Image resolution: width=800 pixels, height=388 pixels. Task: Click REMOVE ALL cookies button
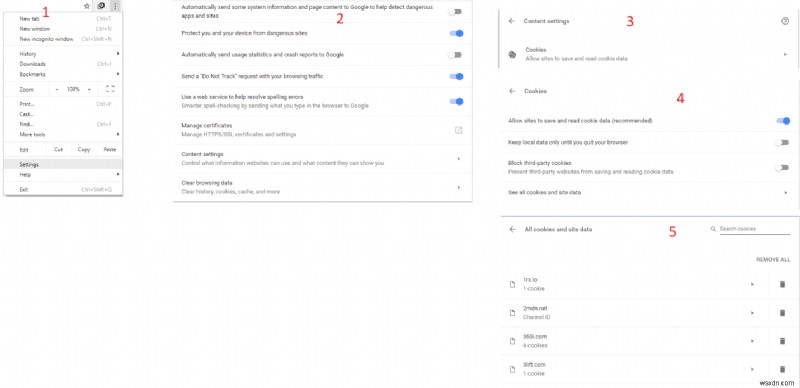click(773, 260)
